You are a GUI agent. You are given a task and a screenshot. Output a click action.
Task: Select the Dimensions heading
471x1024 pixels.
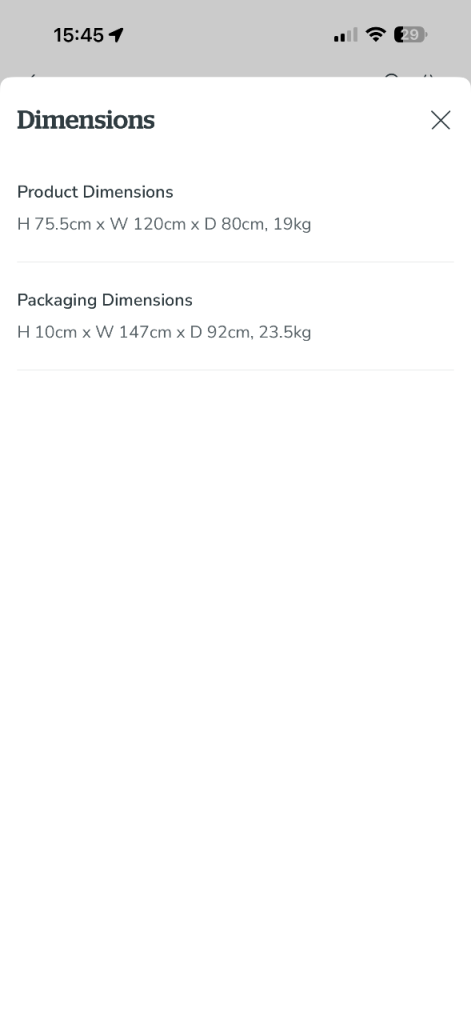click(86, 120)
